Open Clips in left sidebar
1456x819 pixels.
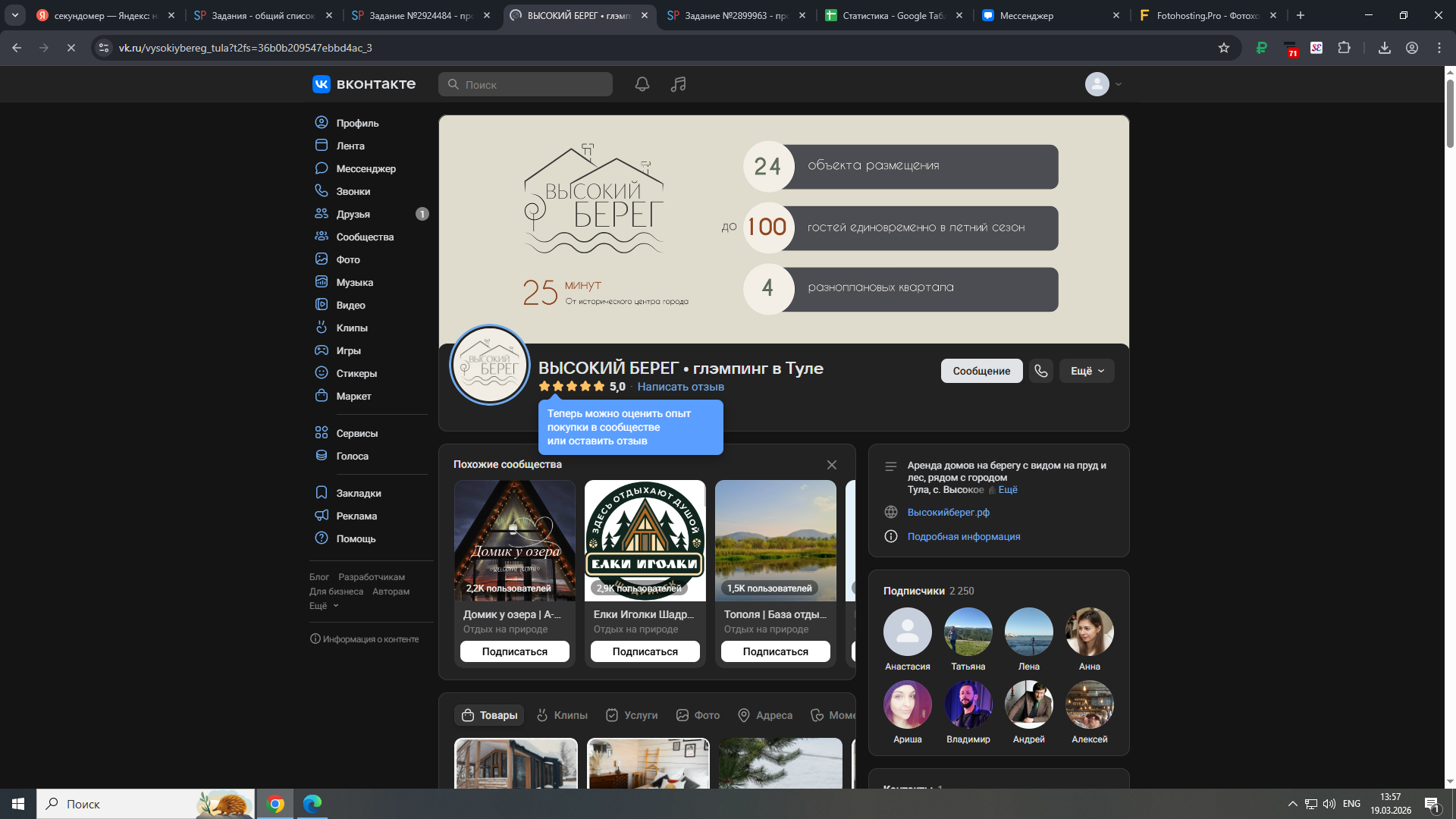tap(352, 328)
